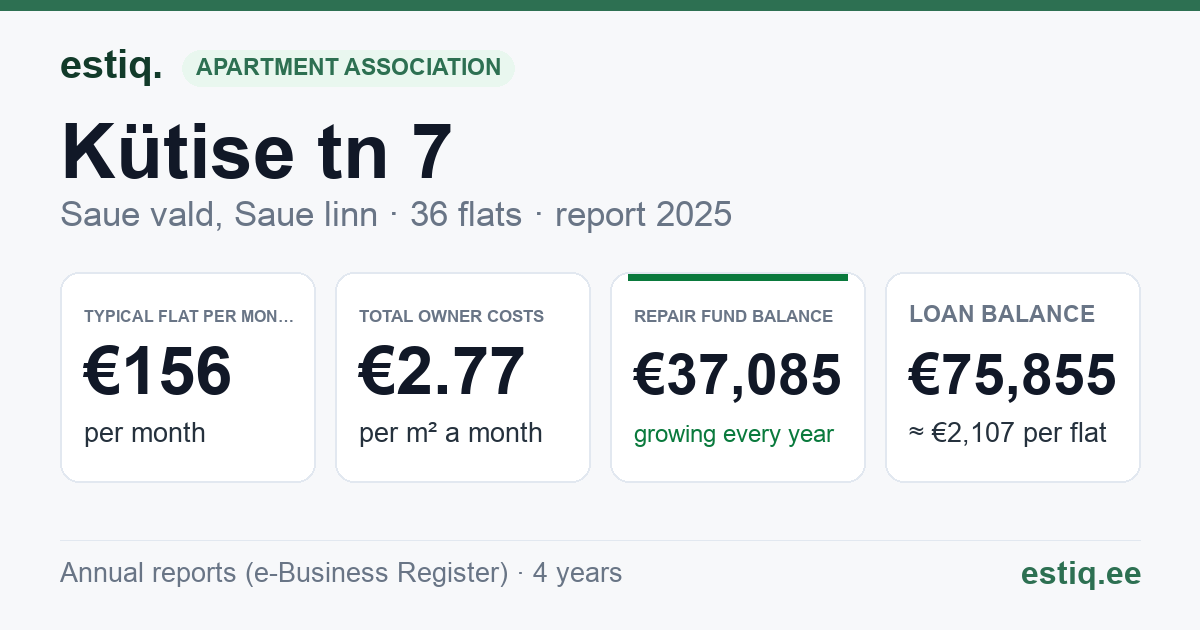Click the TOTAL OWNER COSTS label

click(x=452, y=316)
